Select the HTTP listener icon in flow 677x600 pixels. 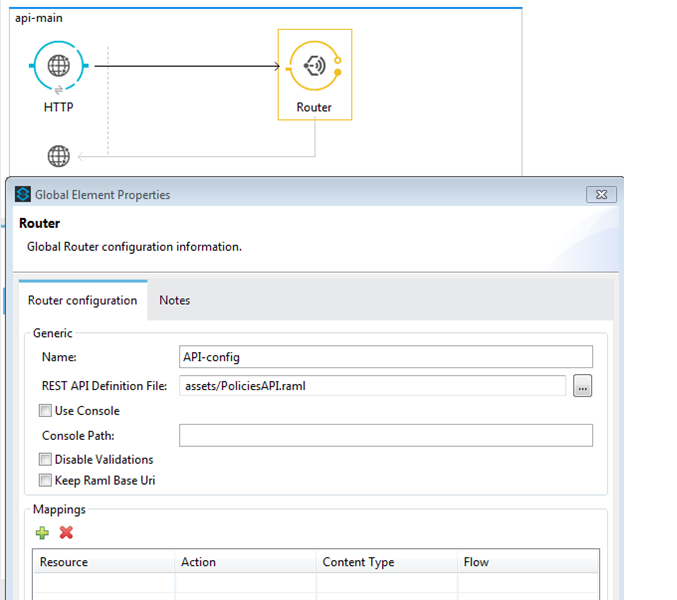(58, 67)
